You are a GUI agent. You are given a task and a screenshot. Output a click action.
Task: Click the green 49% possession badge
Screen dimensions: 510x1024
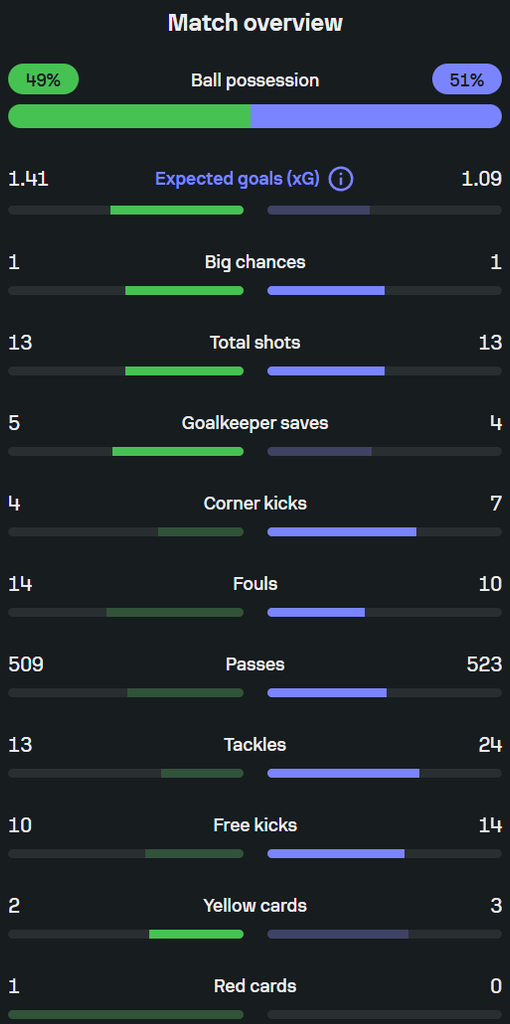(43, 80)
